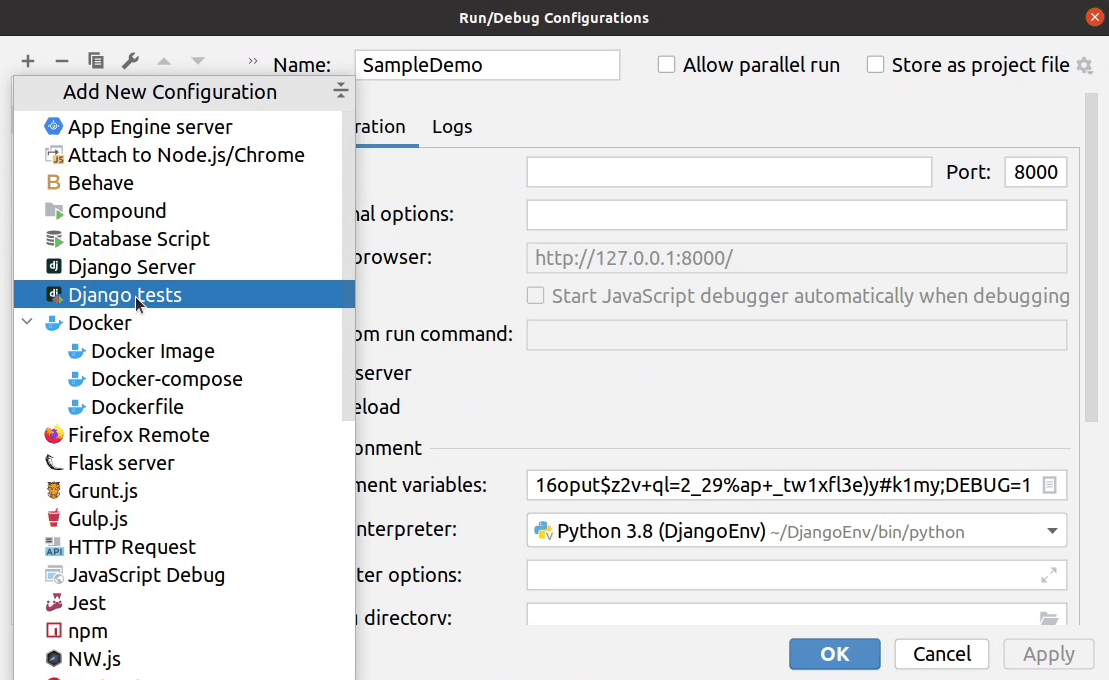The image size is (1109, 680).
Task: Expand the hidden toolbar items chevron
Action: (x=252, y=61)
